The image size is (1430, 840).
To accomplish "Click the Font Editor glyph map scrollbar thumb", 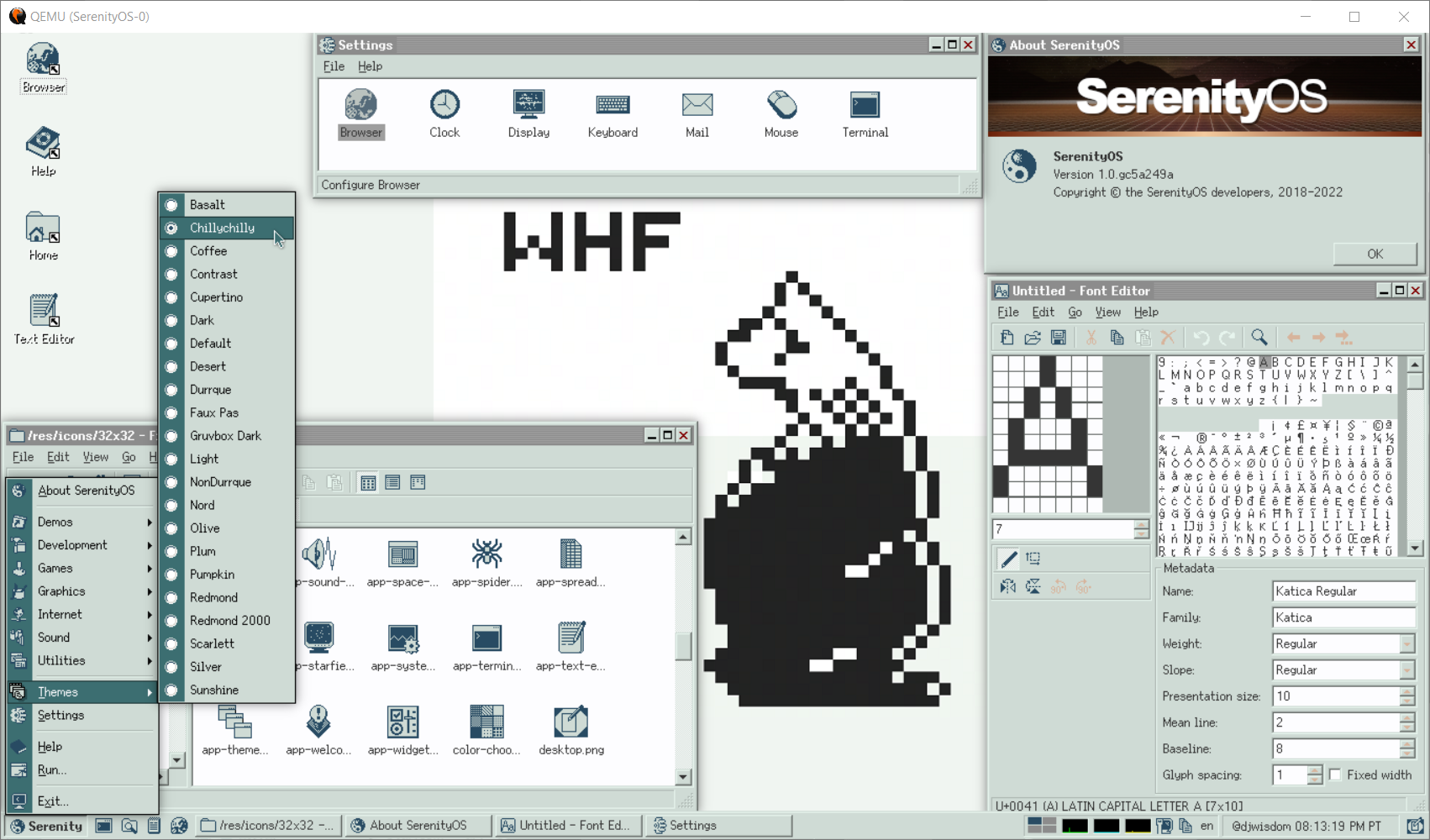I will tap(1415, 381).
